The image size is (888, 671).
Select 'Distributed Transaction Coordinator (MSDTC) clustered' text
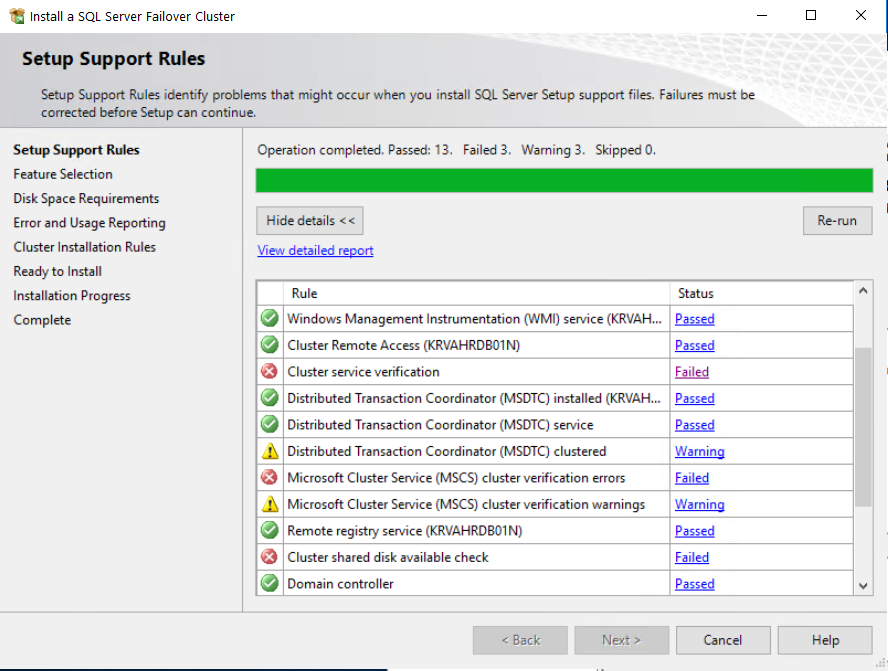(x=446, y=451)
